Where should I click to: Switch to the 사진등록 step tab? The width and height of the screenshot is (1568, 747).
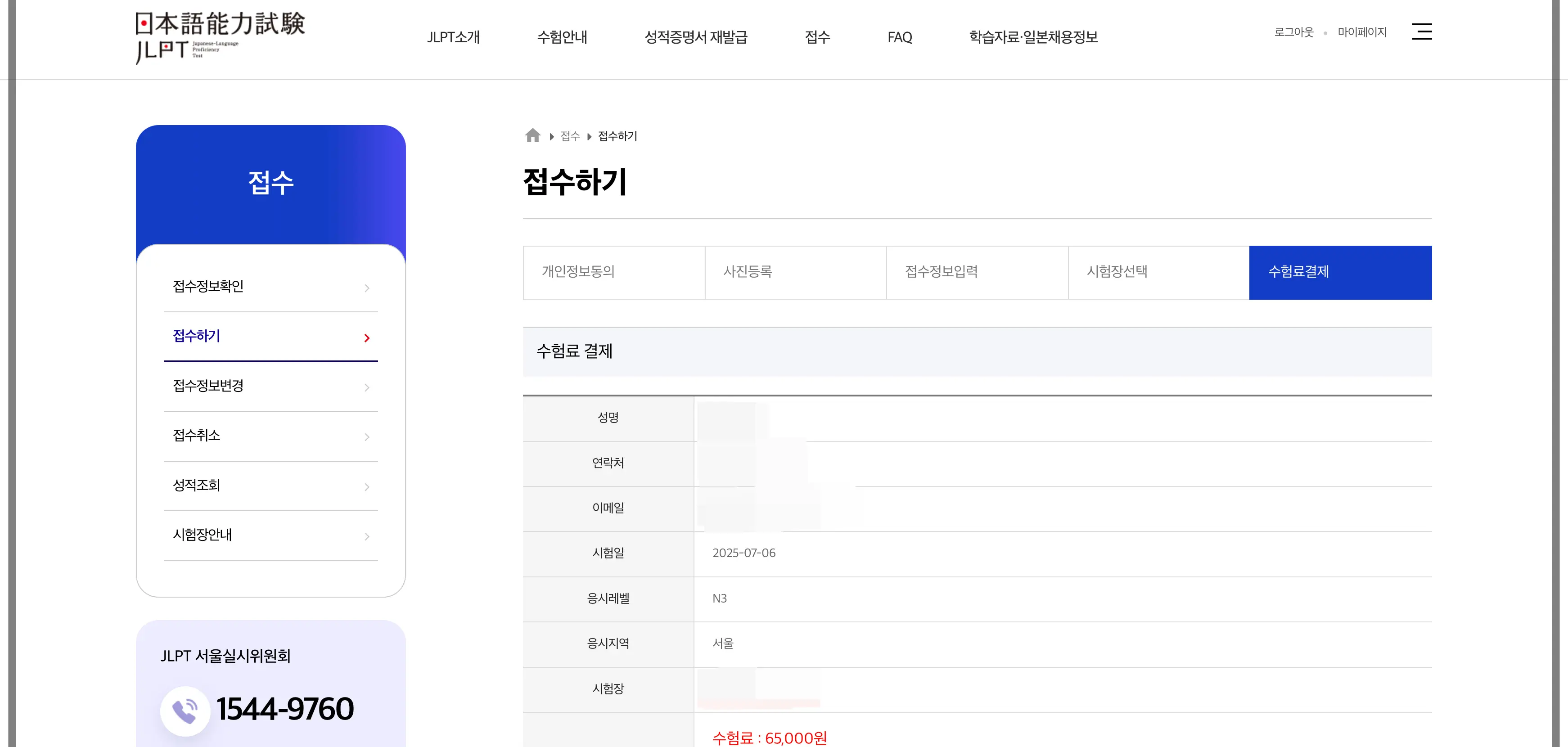tap(795, 272)
